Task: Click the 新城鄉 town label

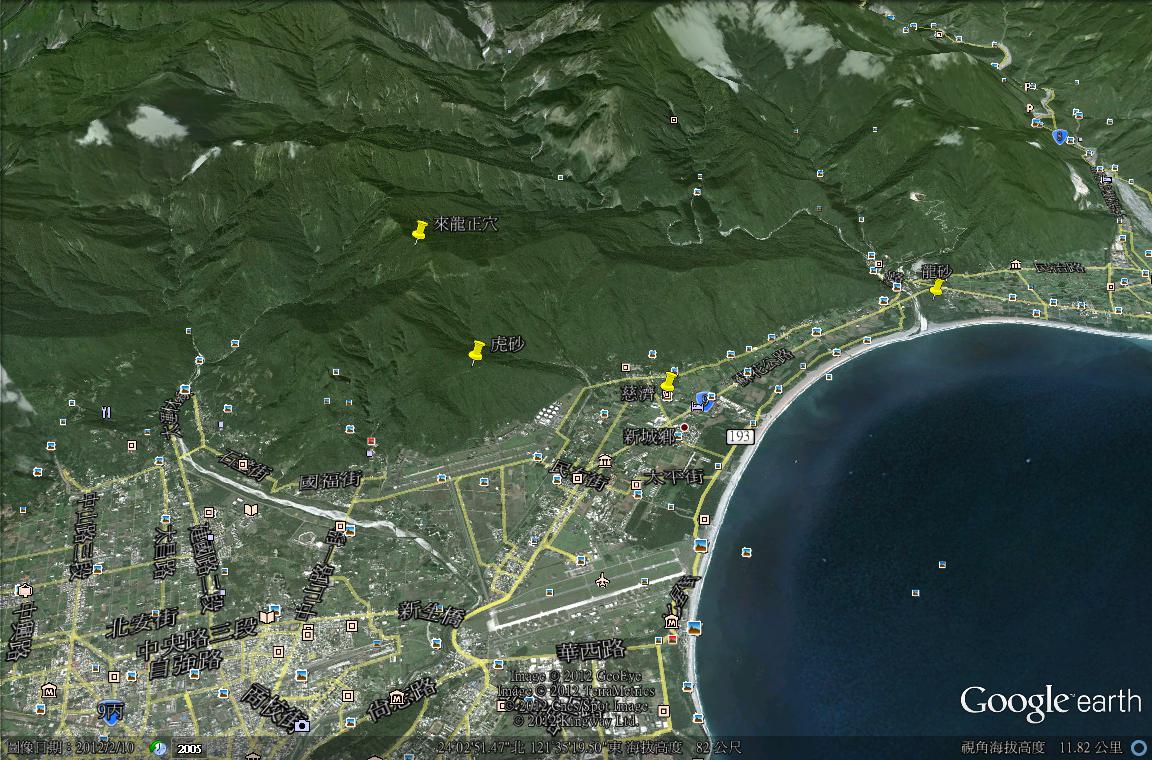Action: click(x=648, y=436)
